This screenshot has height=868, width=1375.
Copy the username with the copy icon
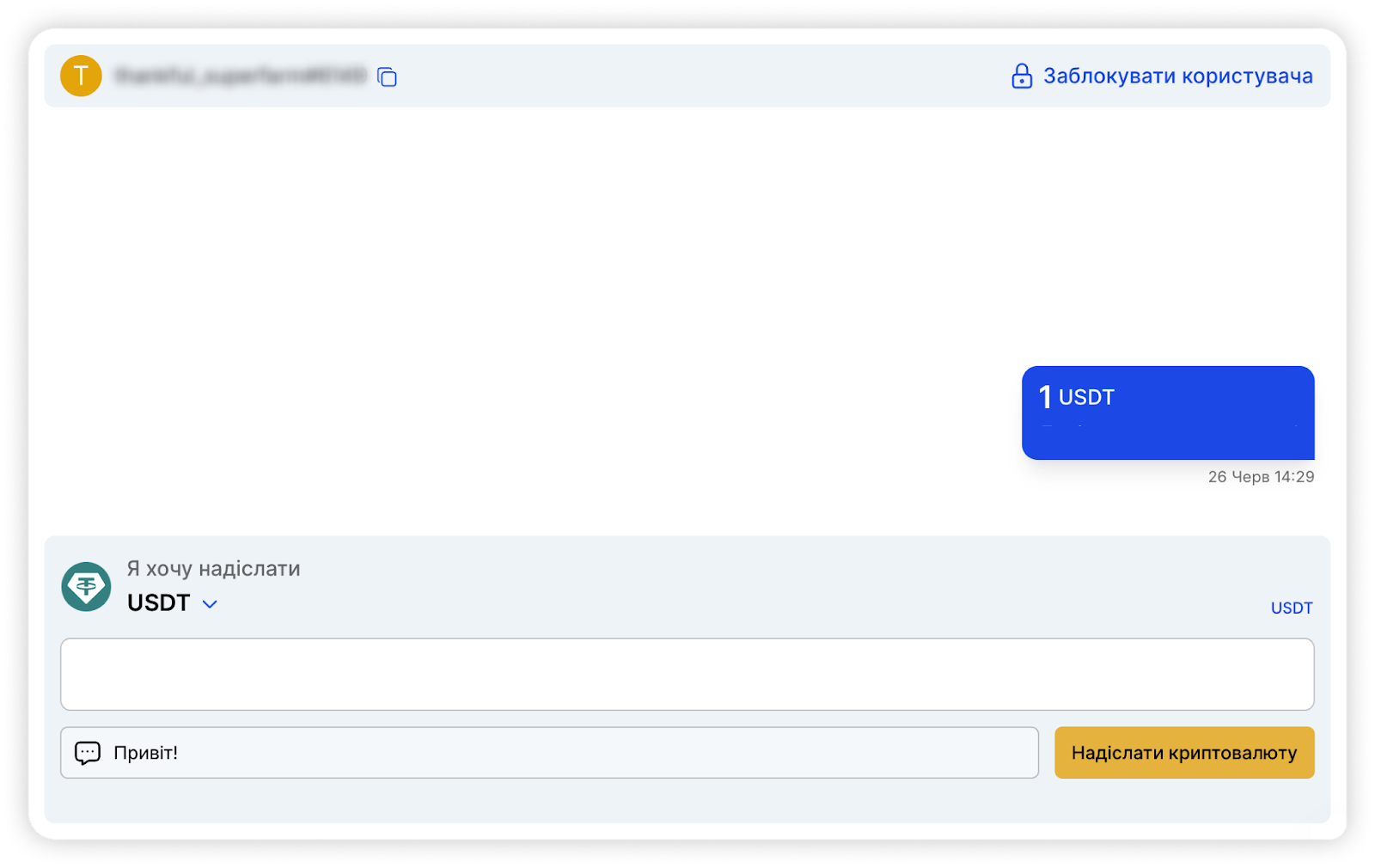[x=387, y=77]
